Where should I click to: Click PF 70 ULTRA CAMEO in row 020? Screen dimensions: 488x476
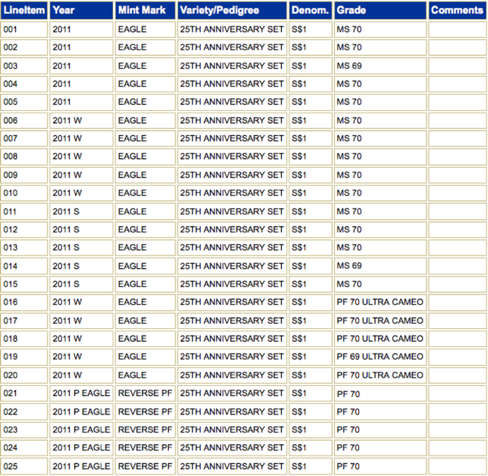pos(380,375)
